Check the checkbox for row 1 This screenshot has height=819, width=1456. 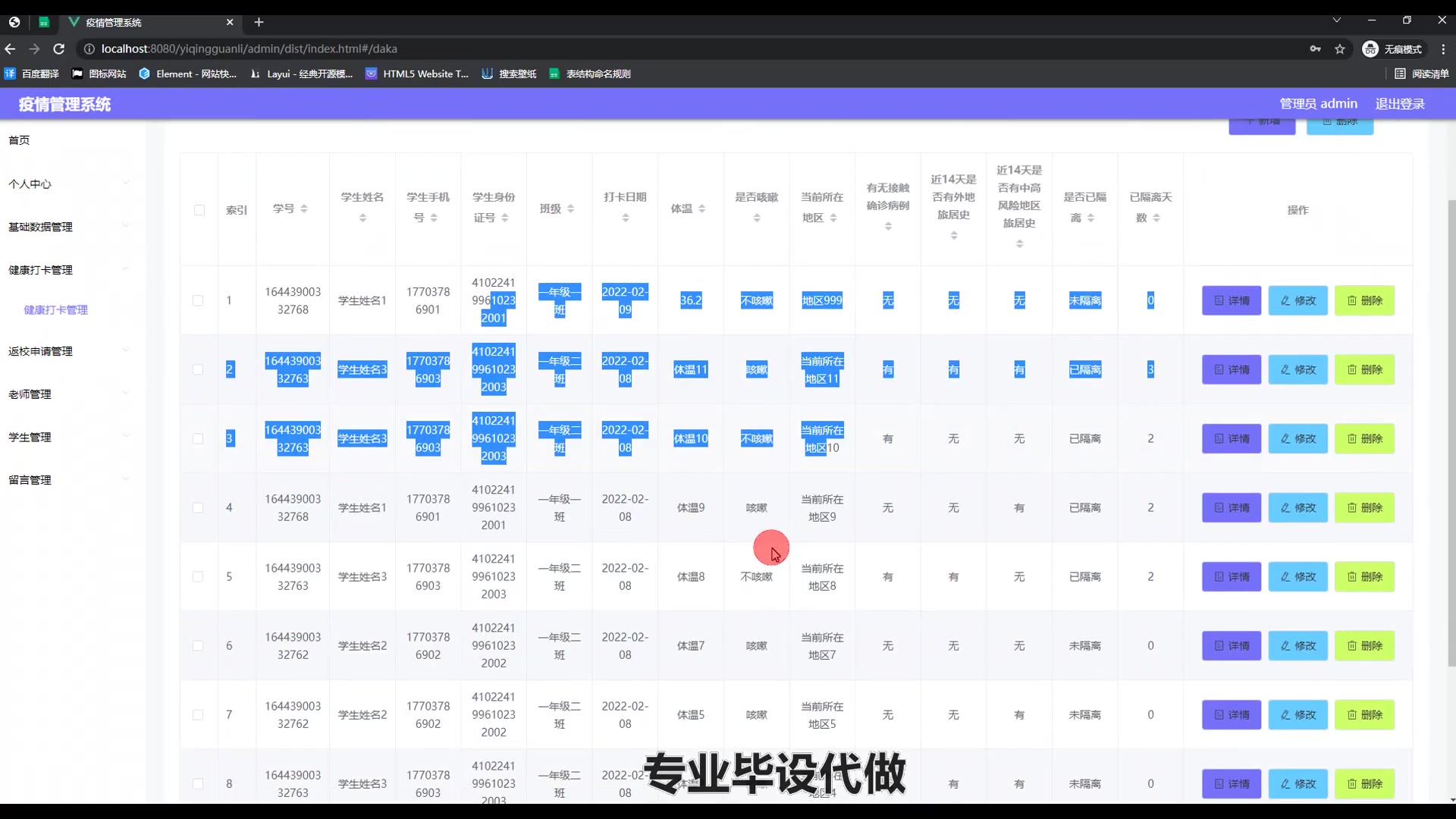tap(198, 300)
